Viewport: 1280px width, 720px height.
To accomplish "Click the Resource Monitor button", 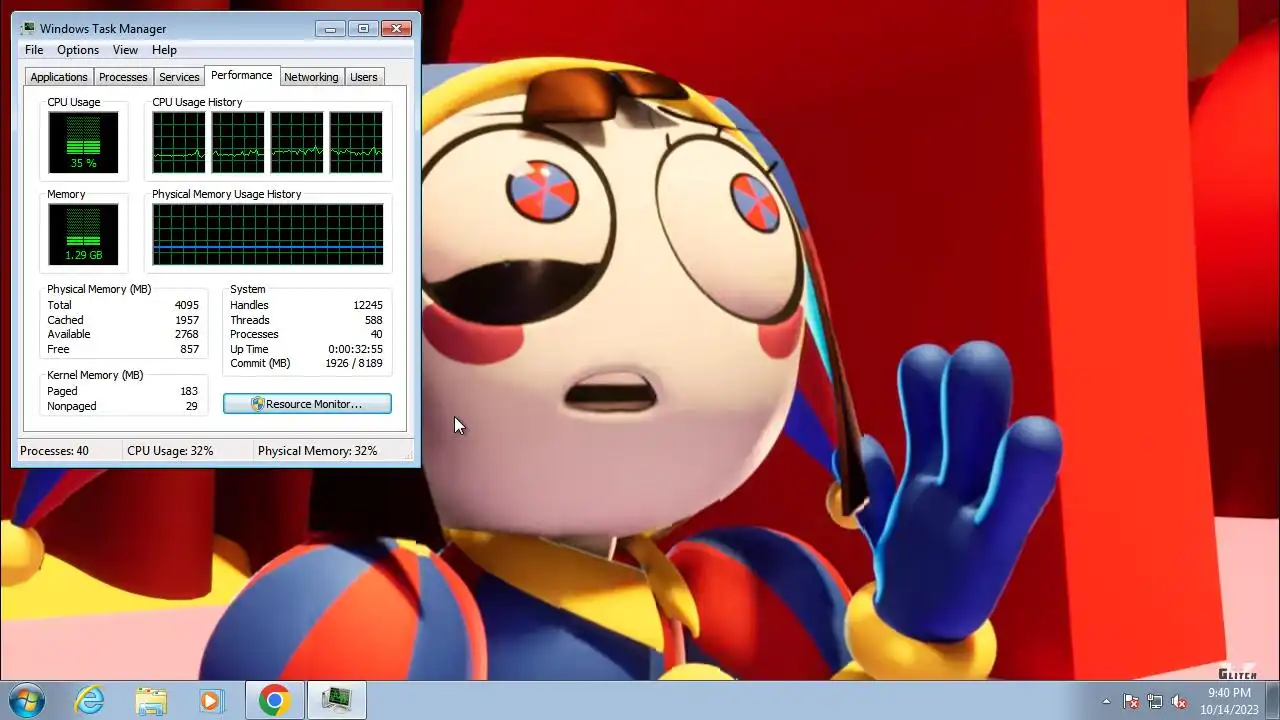I will click(x=307, y=404).
